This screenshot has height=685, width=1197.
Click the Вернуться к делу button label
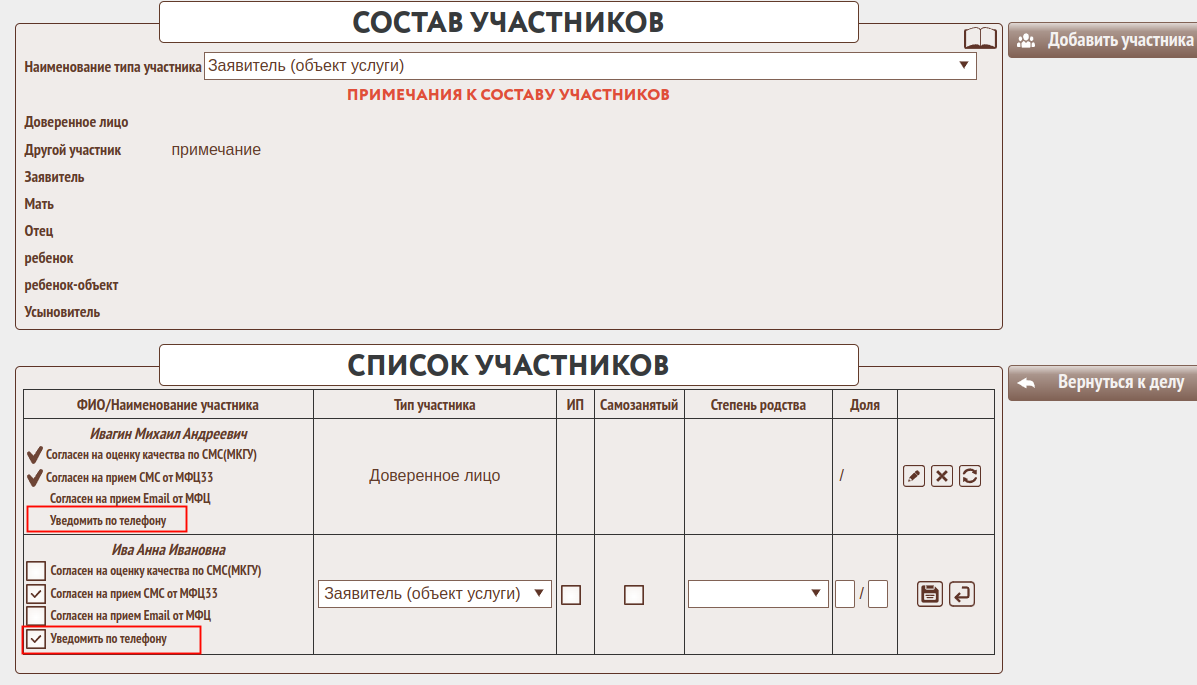coord(1120,383)
